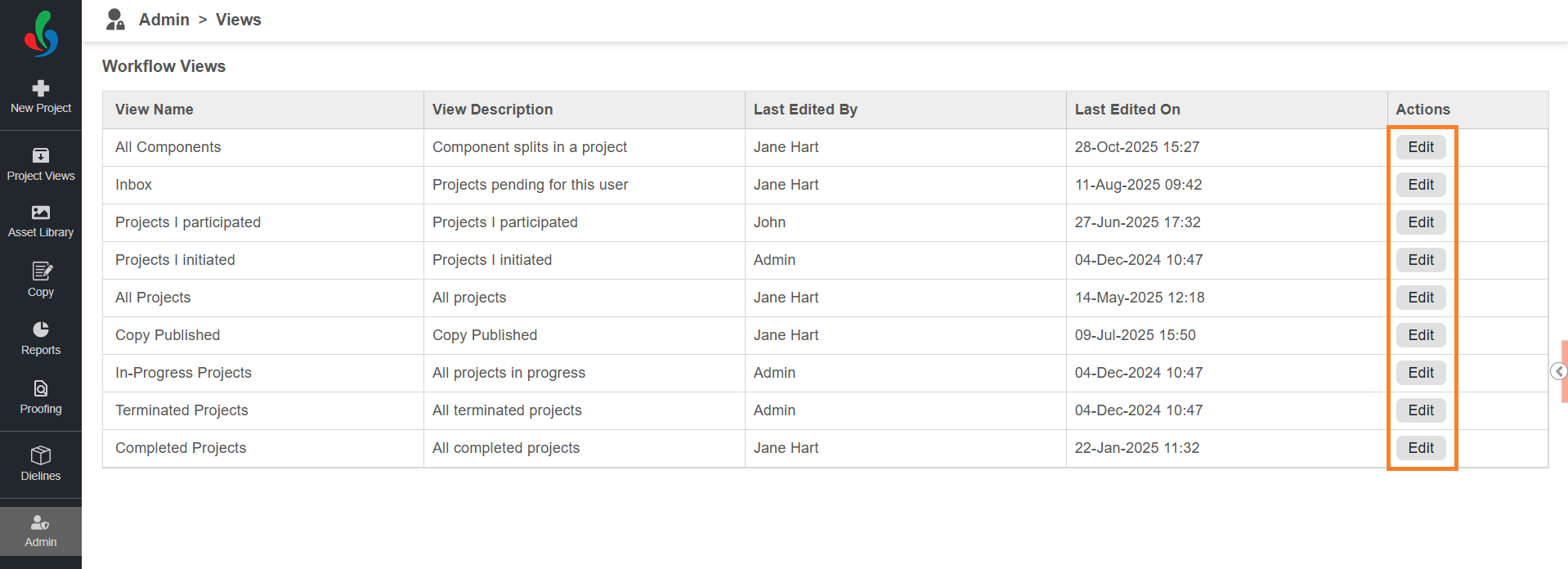The width and height of the screenshot is (1568, 569).
Task: Click Edit on Copy Published row
Action: coord(1421,335)
